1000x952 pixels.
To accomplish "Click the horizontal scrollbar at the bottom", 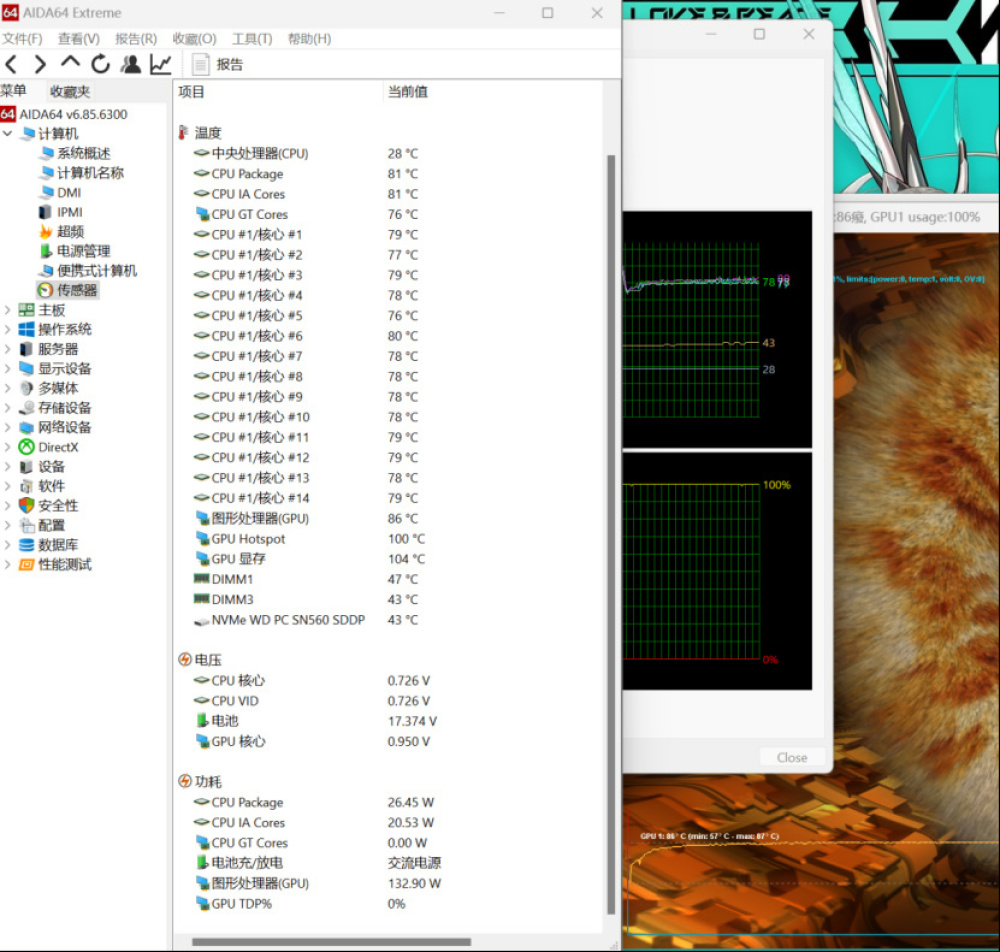I will [330, 942].
